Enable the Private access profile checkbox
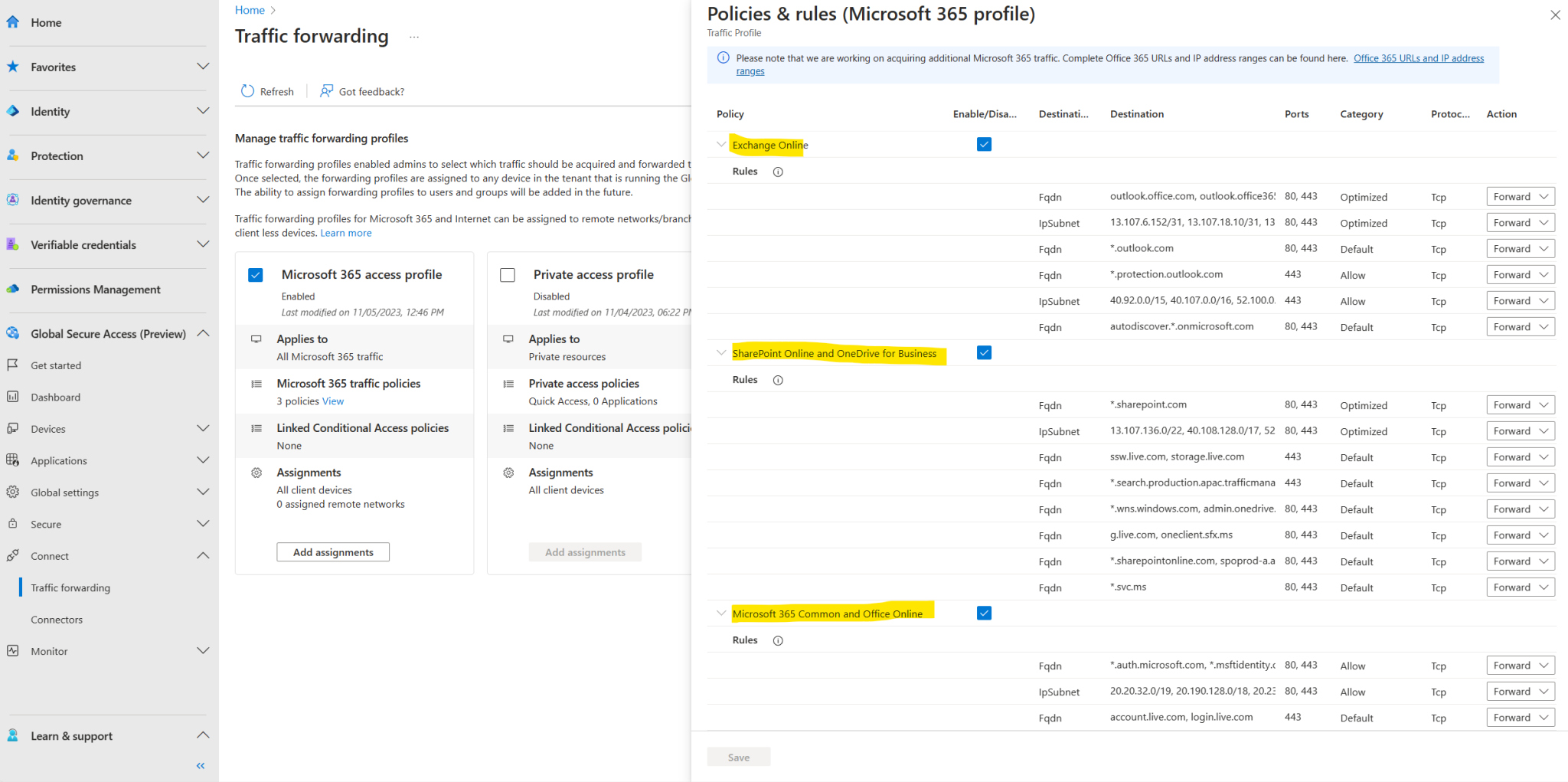Screen dimensions: 1568x782 (508, 274)
